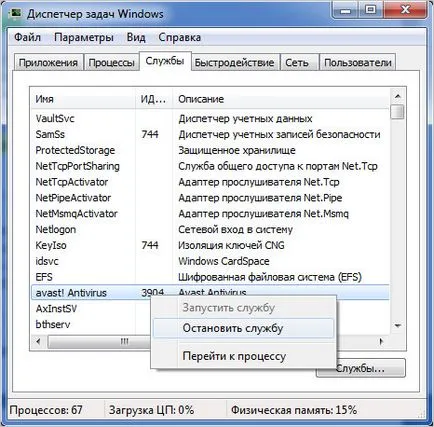Viewport: 434px width, 427px height.
Task: Select the NetMsmqActivator service row
Action: 210,213
